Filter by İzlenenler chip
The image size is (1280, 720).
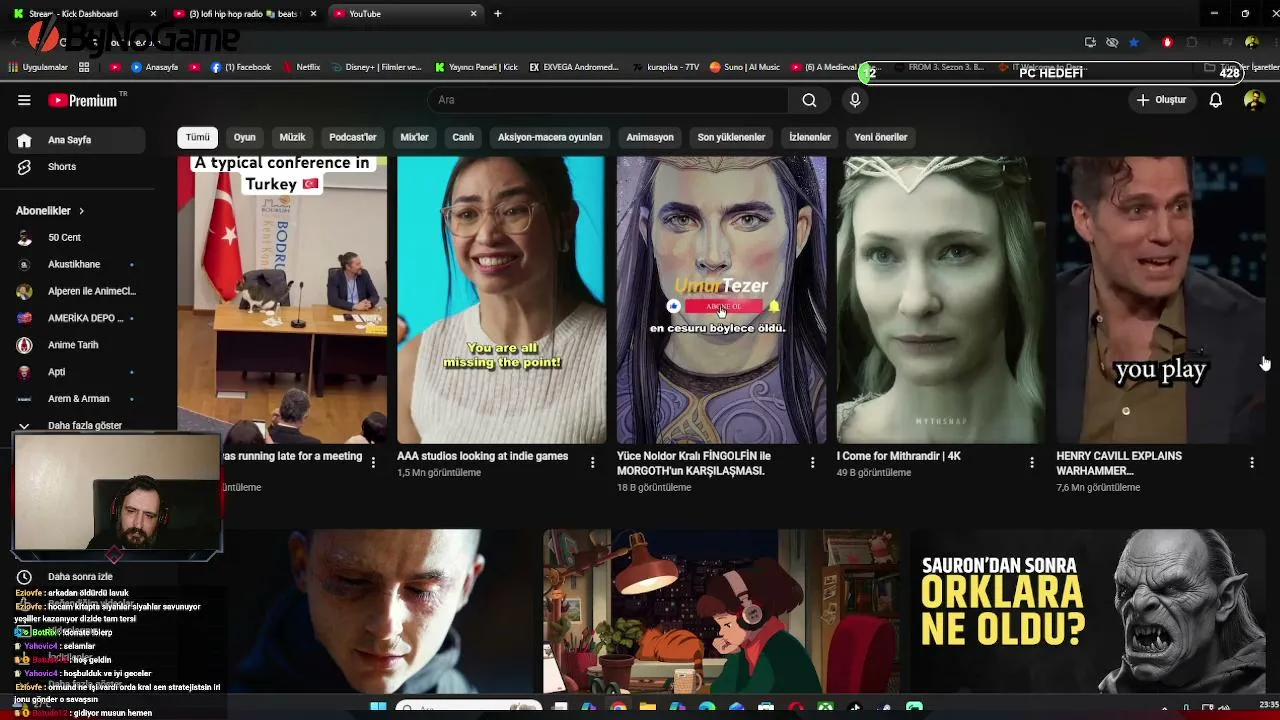[810, 137]
